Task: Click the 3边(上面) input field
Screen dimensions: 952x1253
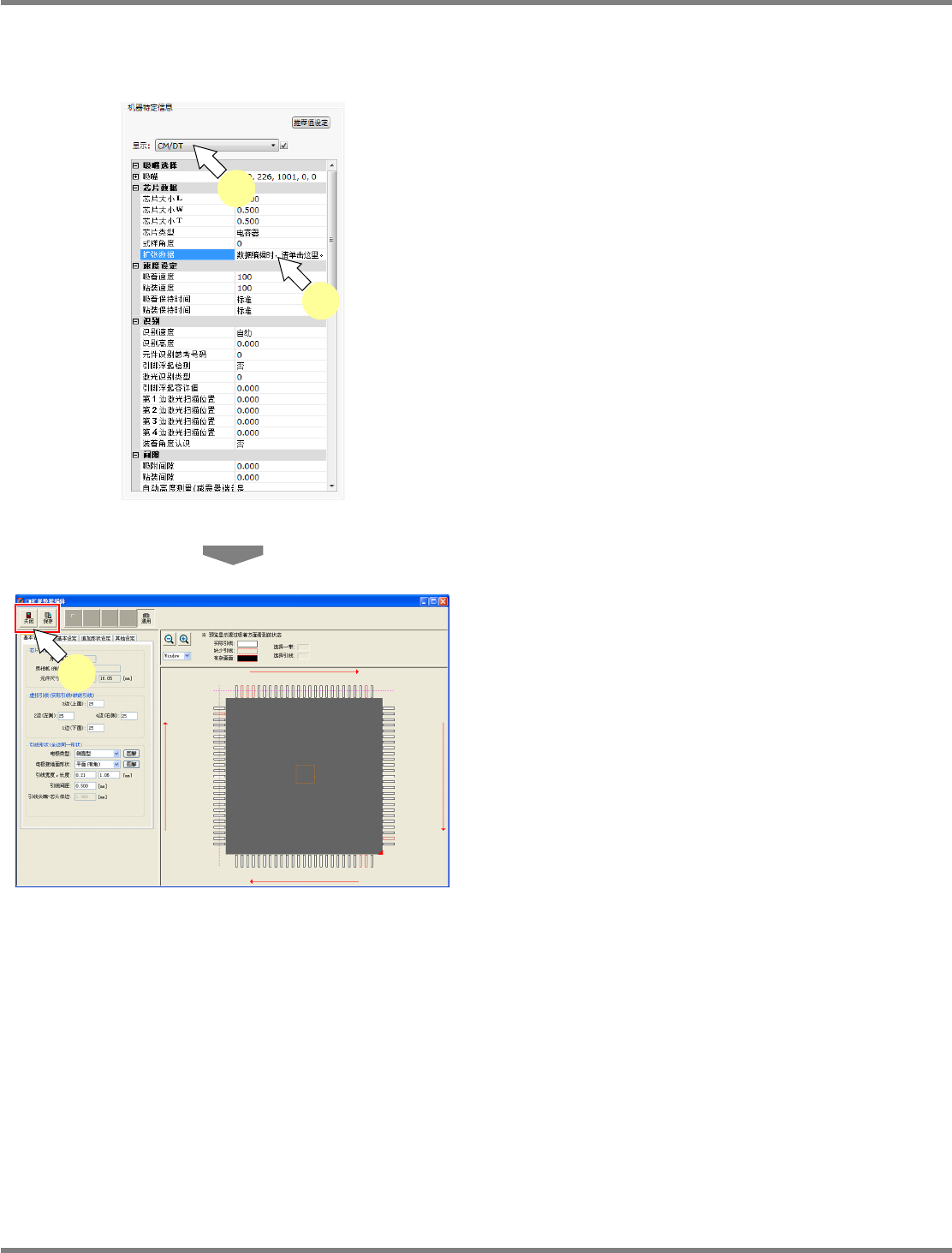Action: click(x=96, y=704)
